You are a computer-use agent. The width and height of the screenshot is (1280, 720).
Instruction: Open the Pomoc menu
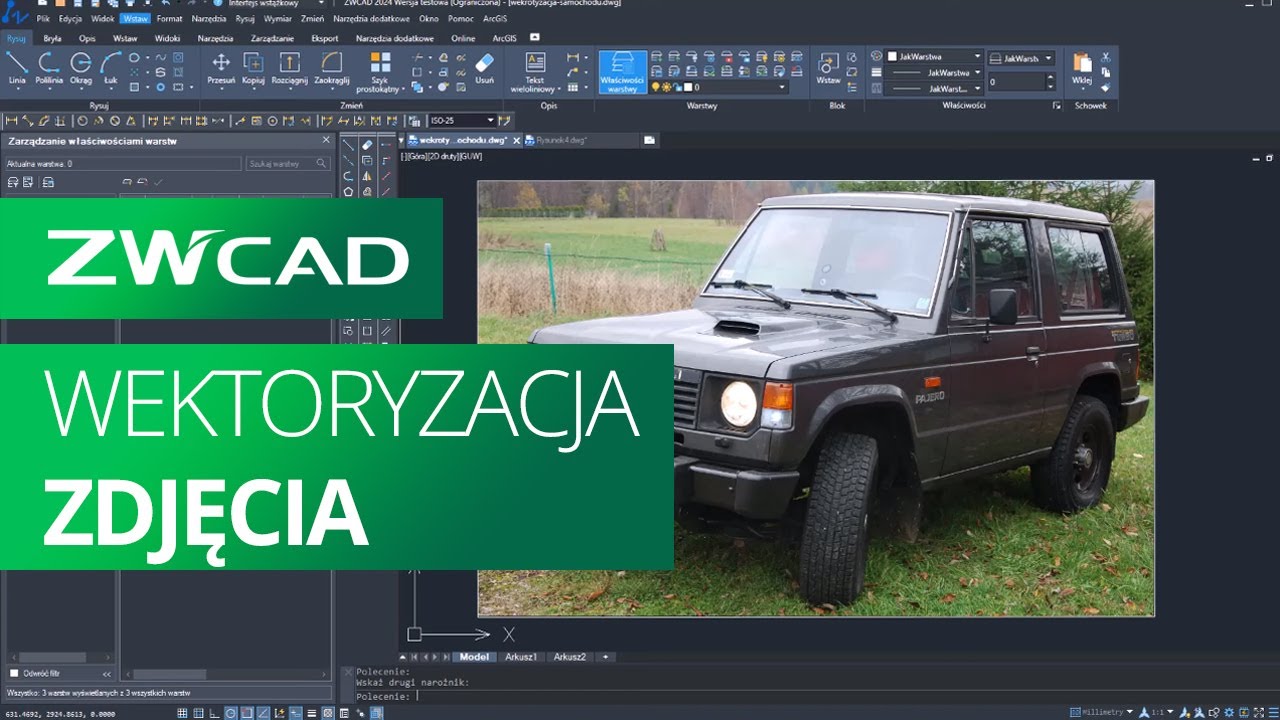tap(461, 18)
